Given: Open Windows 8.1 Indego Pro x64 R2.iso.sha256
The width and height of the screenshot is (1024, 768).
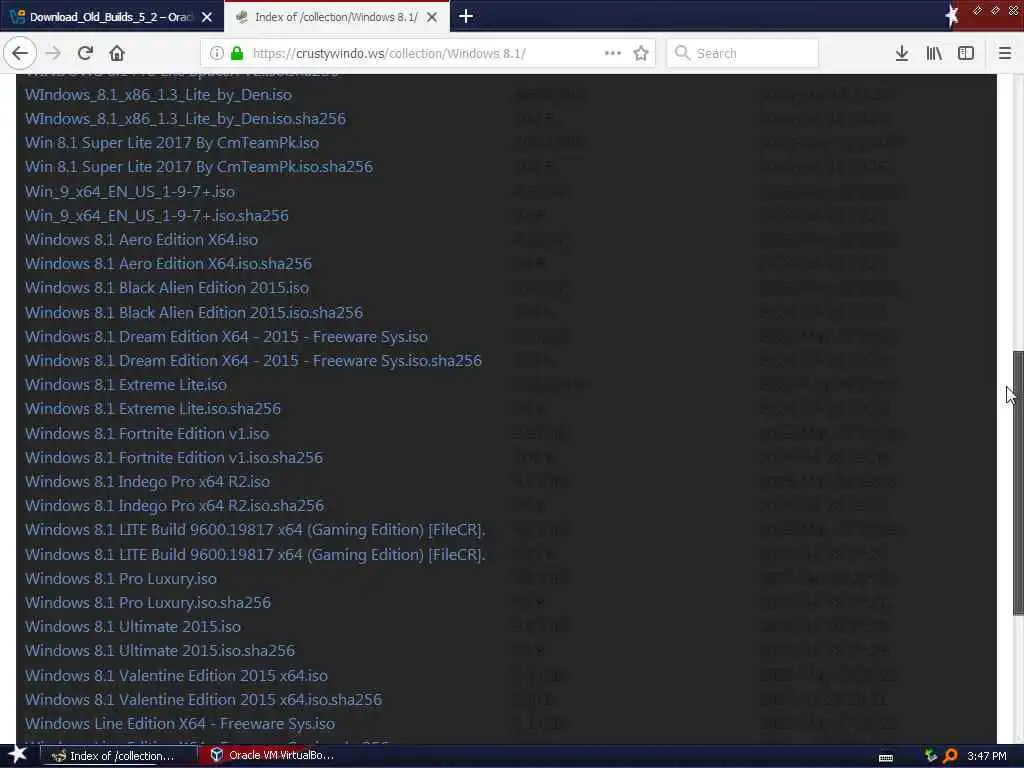Looking at the screenshot, I should point(174,507).
